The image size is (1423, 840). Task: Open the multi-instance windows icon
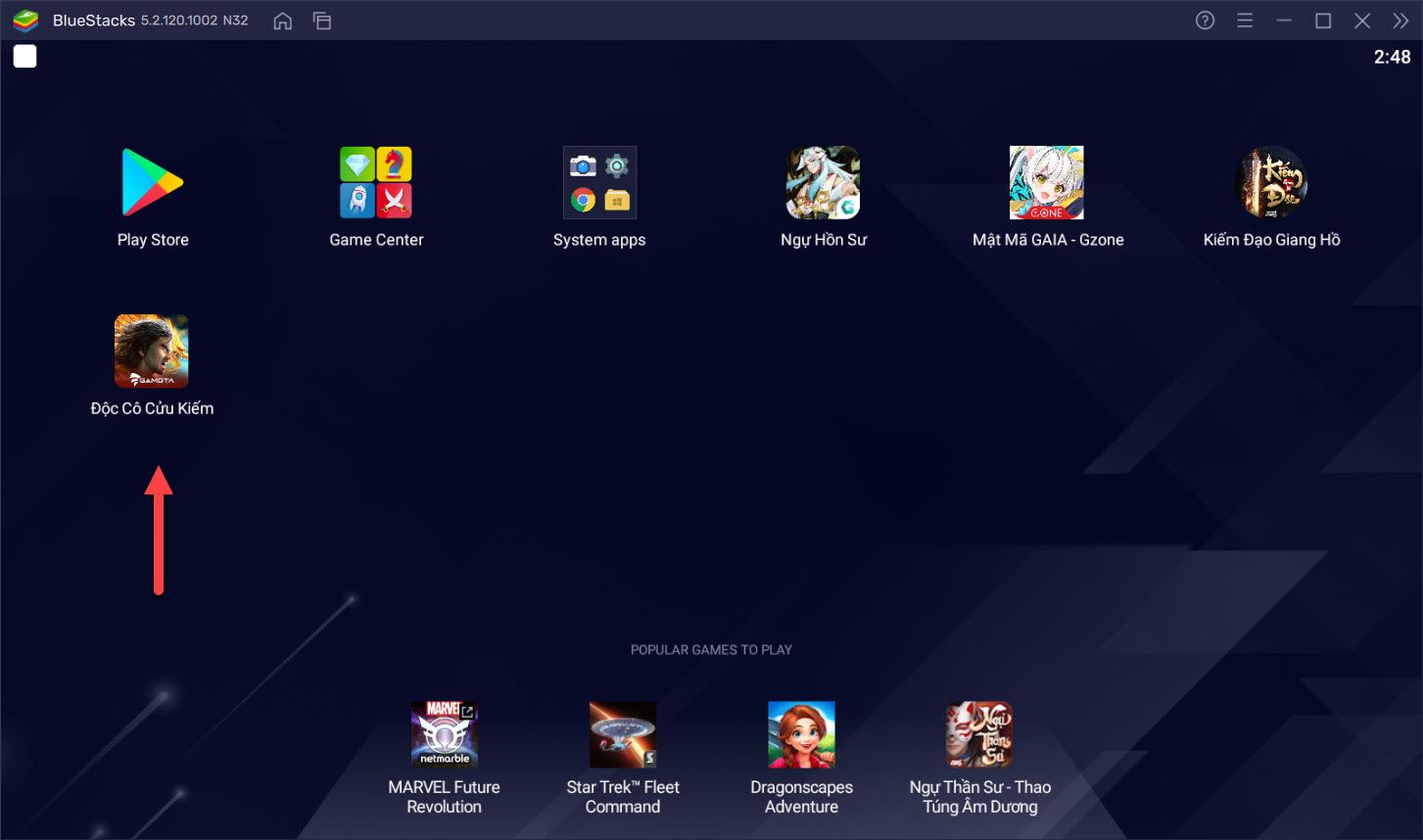[322, 21]
